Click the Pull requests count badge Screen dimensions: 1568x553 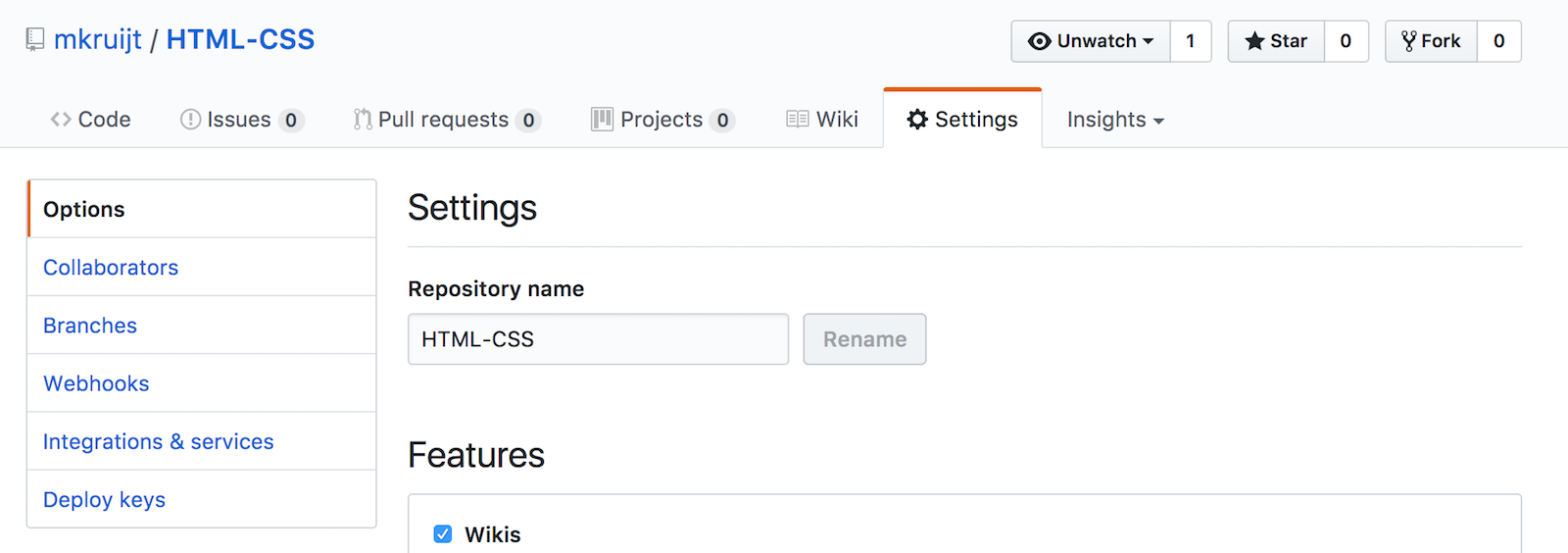tap(528, 121)
